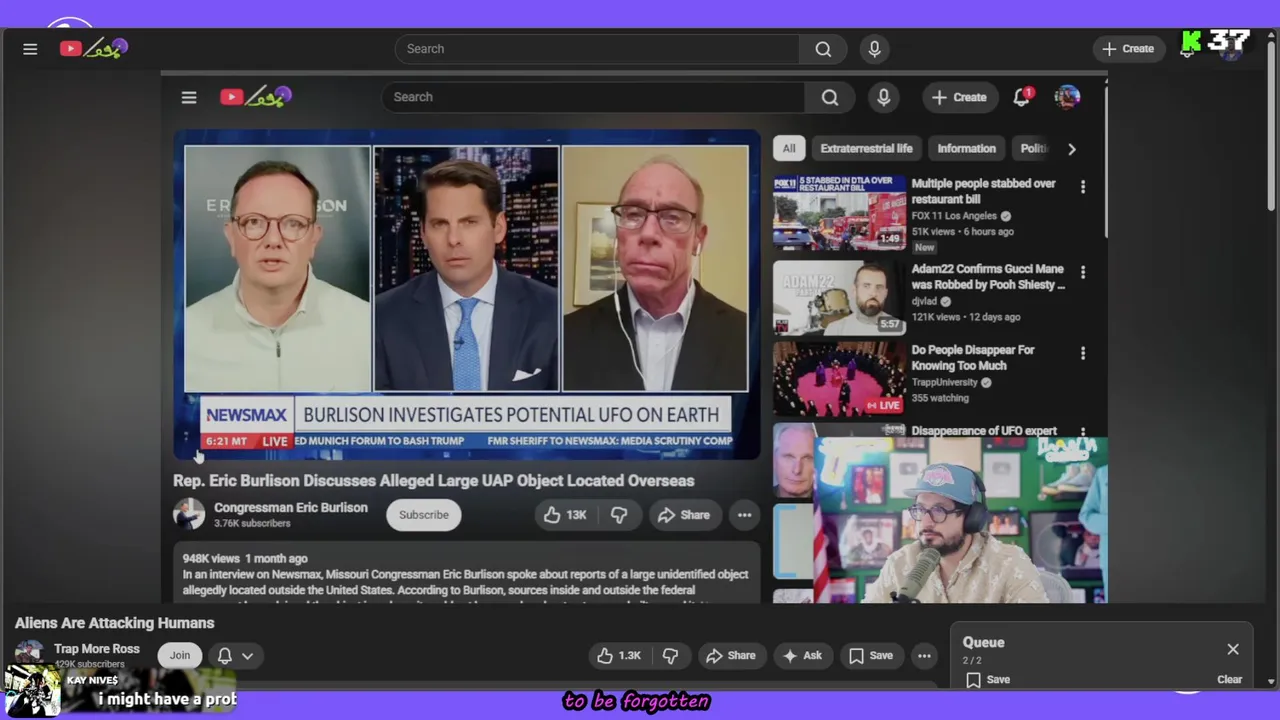Select the Extraterrestrial life chip
This screenshot has height=720, width=1280.
(866, 149)
